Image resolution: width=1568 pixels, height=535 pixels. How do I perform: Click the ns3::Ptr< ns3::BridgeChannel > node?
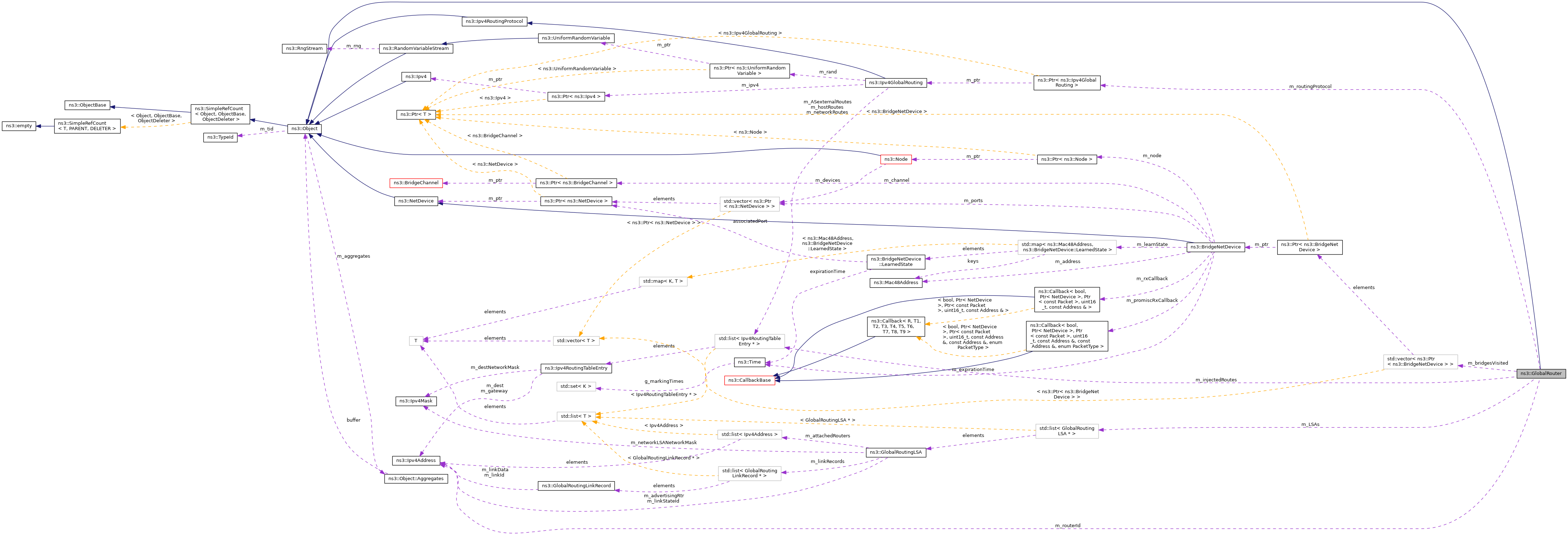(576, 182)
